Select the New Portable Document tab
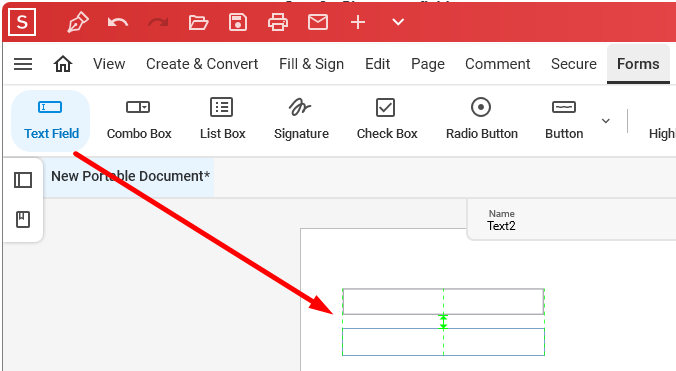Viewport: 676px width, 371px height. [130, 176]
